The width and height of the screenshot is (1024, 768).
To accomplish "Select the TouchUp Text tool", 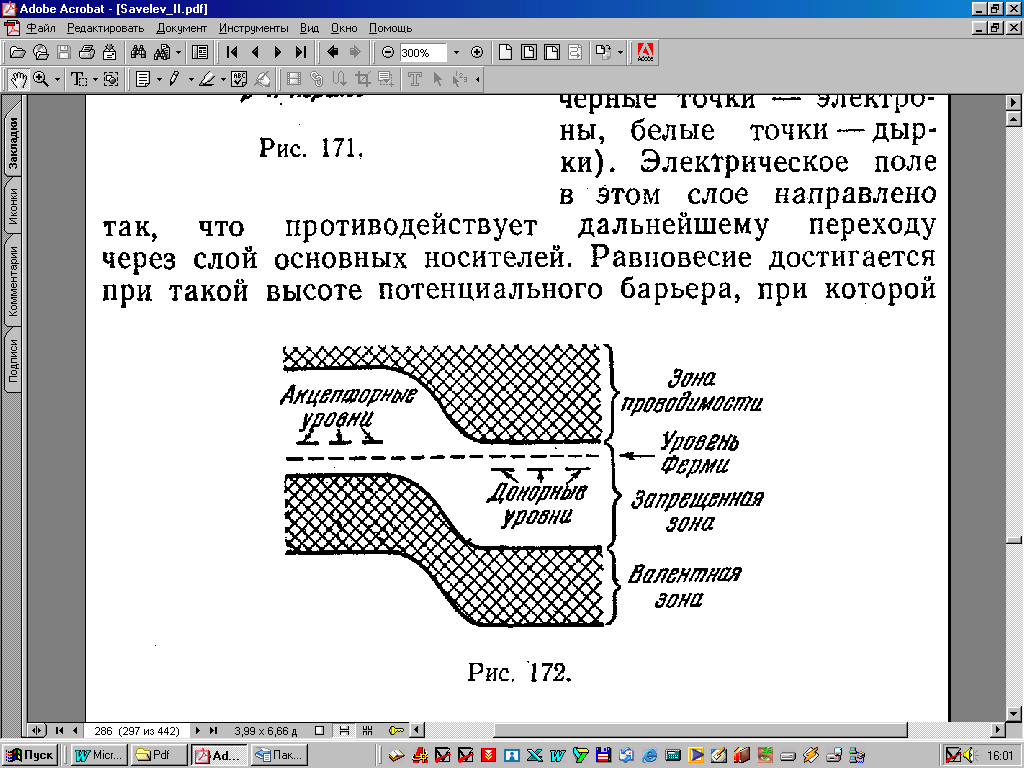I will [x=414, y=80].
